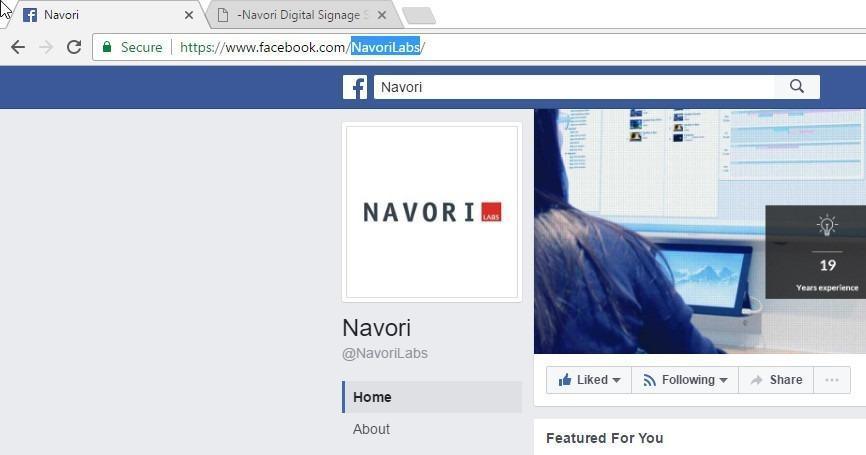The width and height of the screenshot is (866, 455).
Task: Click the @NavoriLabs username
Action: pyautogui.click(x=385, y=353)
